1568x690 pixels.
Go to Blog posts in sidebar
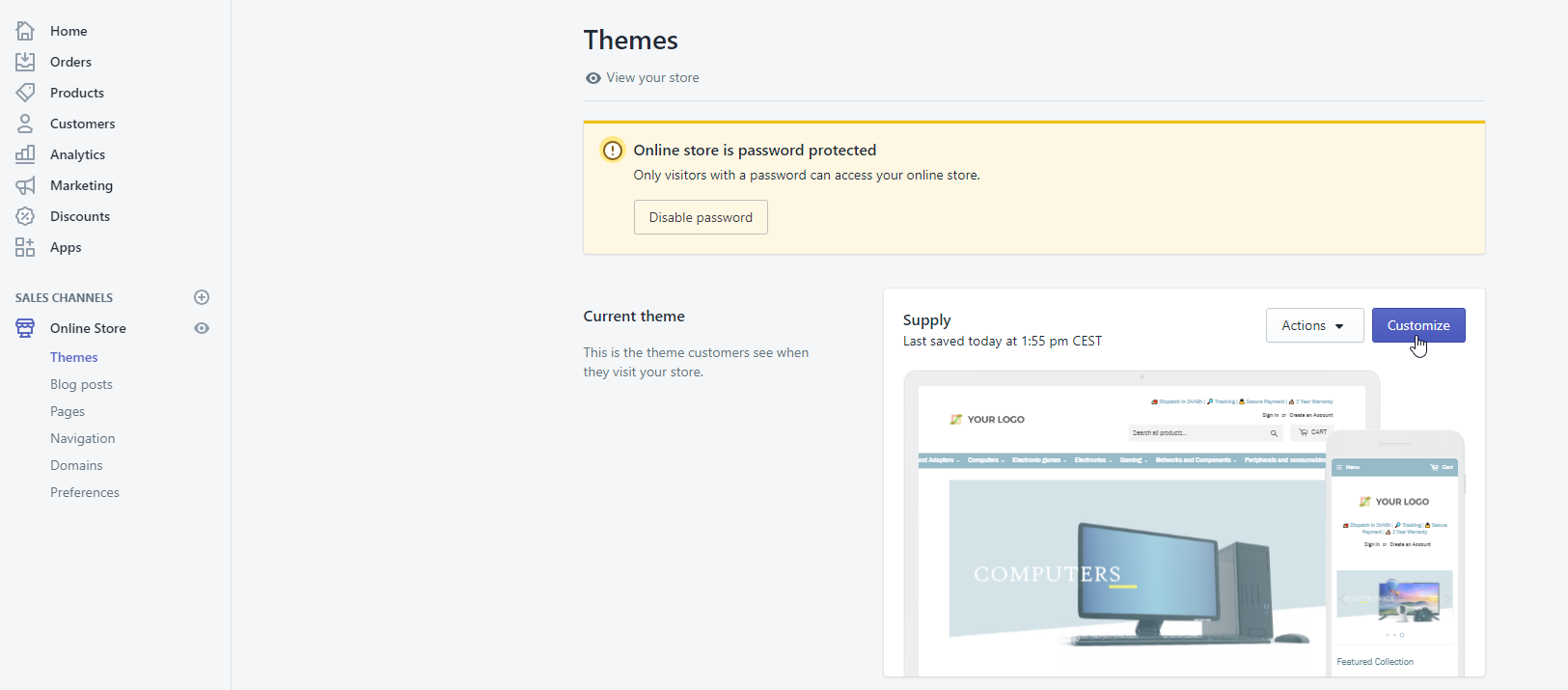(81, 384)
